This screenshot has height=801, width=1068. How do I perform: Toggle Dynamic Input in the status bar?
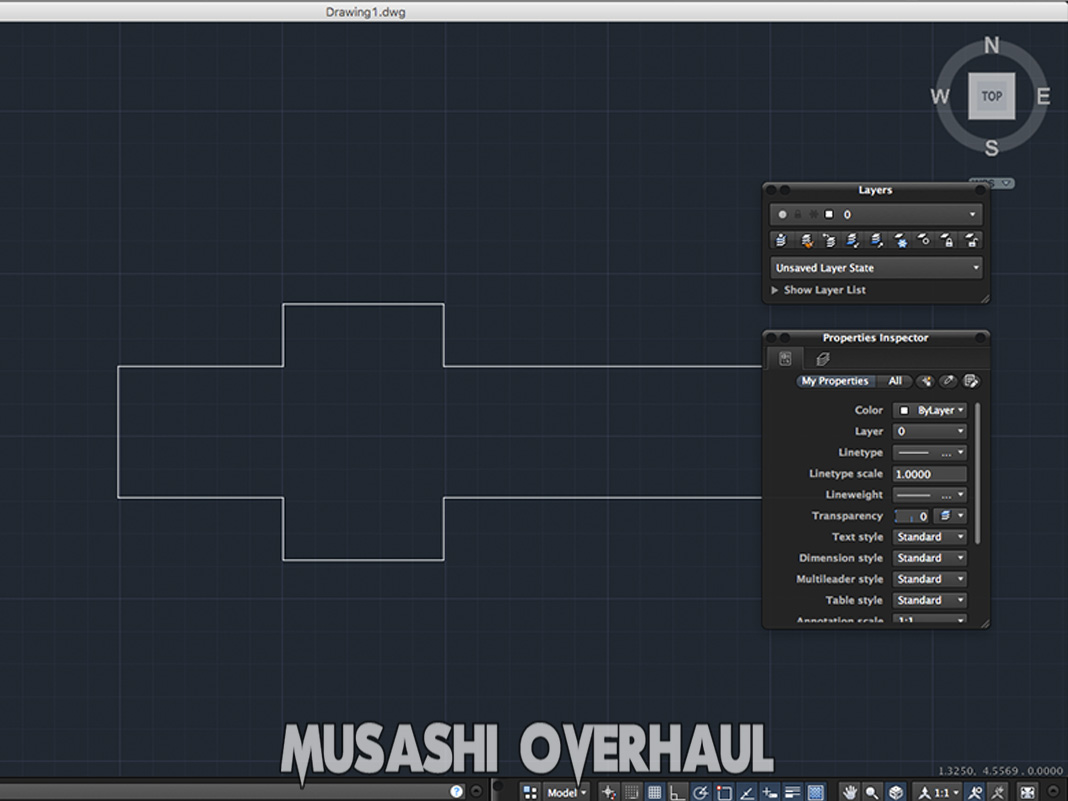[770, 792]
